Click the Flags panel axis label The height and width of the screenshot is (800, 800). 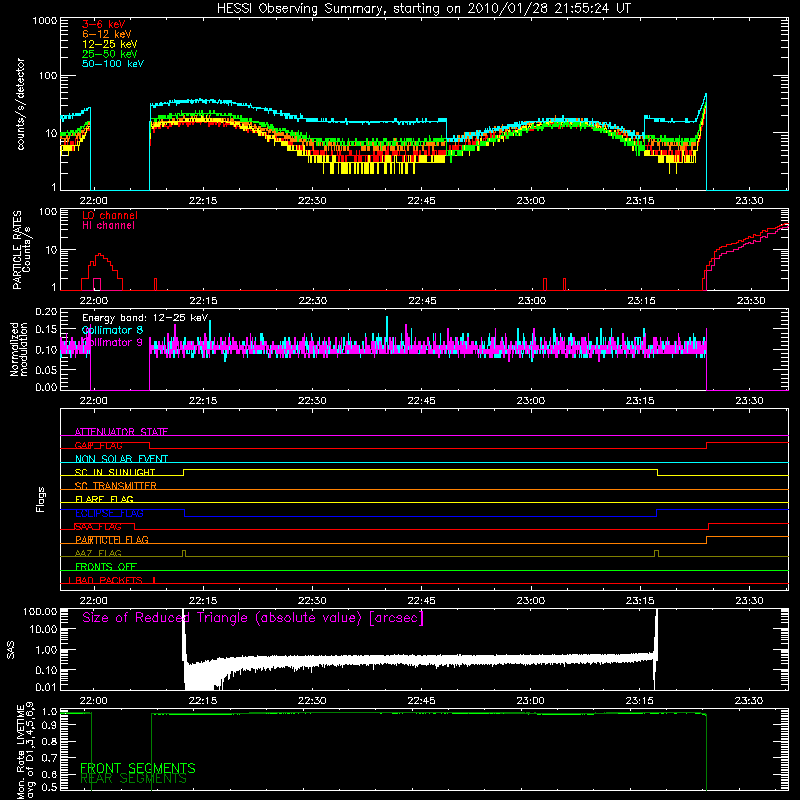pyautogui.click(x=41, y=499)
